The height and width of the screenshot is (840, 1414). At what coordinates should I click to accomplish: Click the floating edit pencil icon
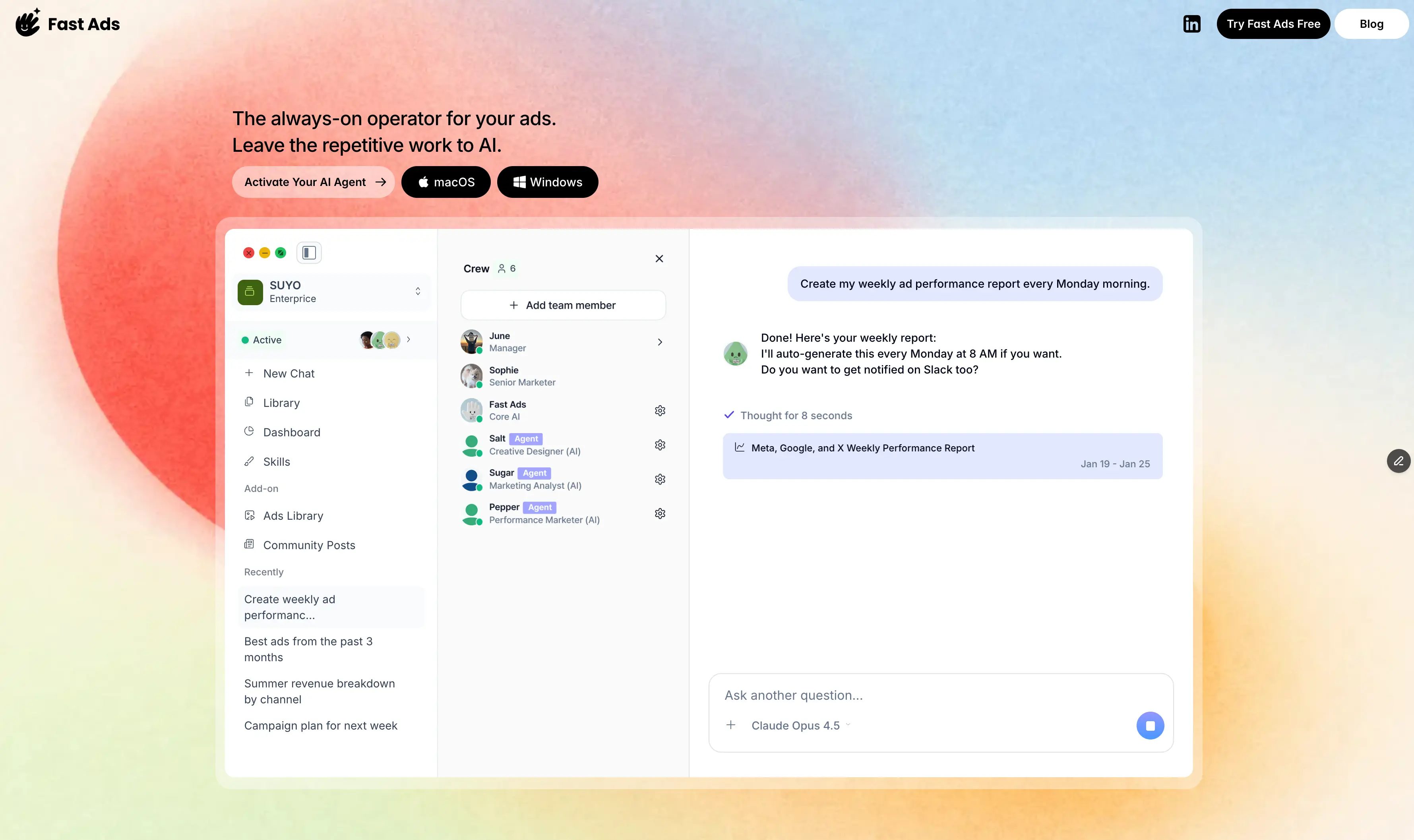(x=1398, y=461)
